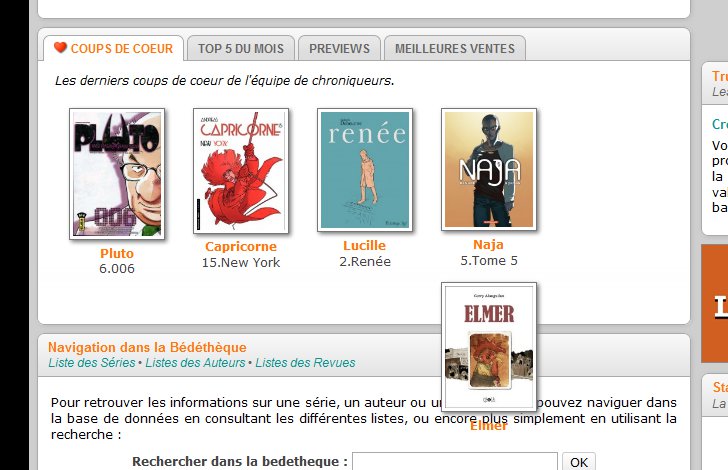This screenshot has width=728, height=470.
Task: Follow the Capricorne title link
Action: click(x=241, y=246)
